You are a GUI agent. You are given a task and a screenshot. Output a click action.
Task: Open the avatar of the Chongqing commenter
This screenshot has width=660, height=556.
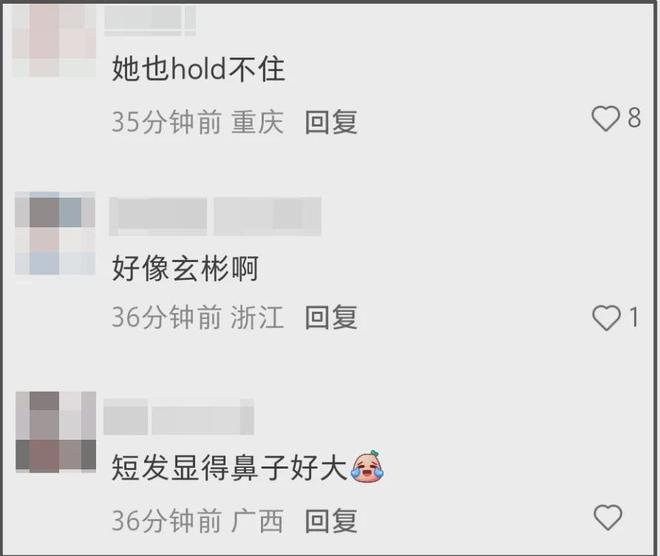(x=54, y=39)
